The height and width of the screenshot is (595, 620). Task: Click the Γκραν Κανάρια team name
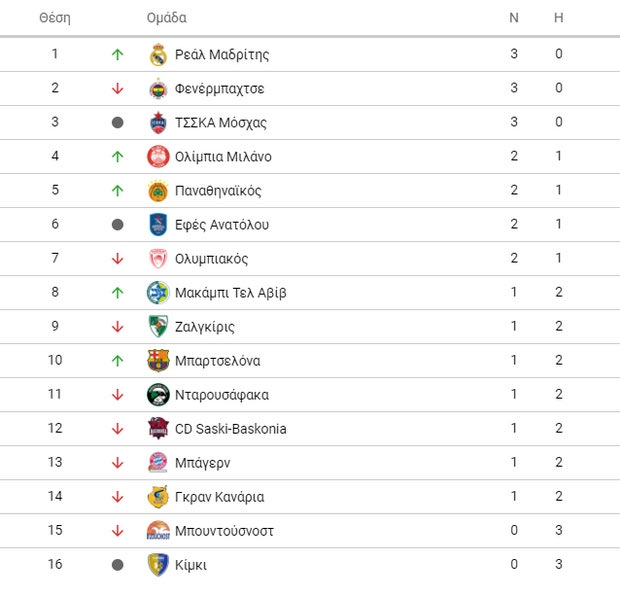219,497
